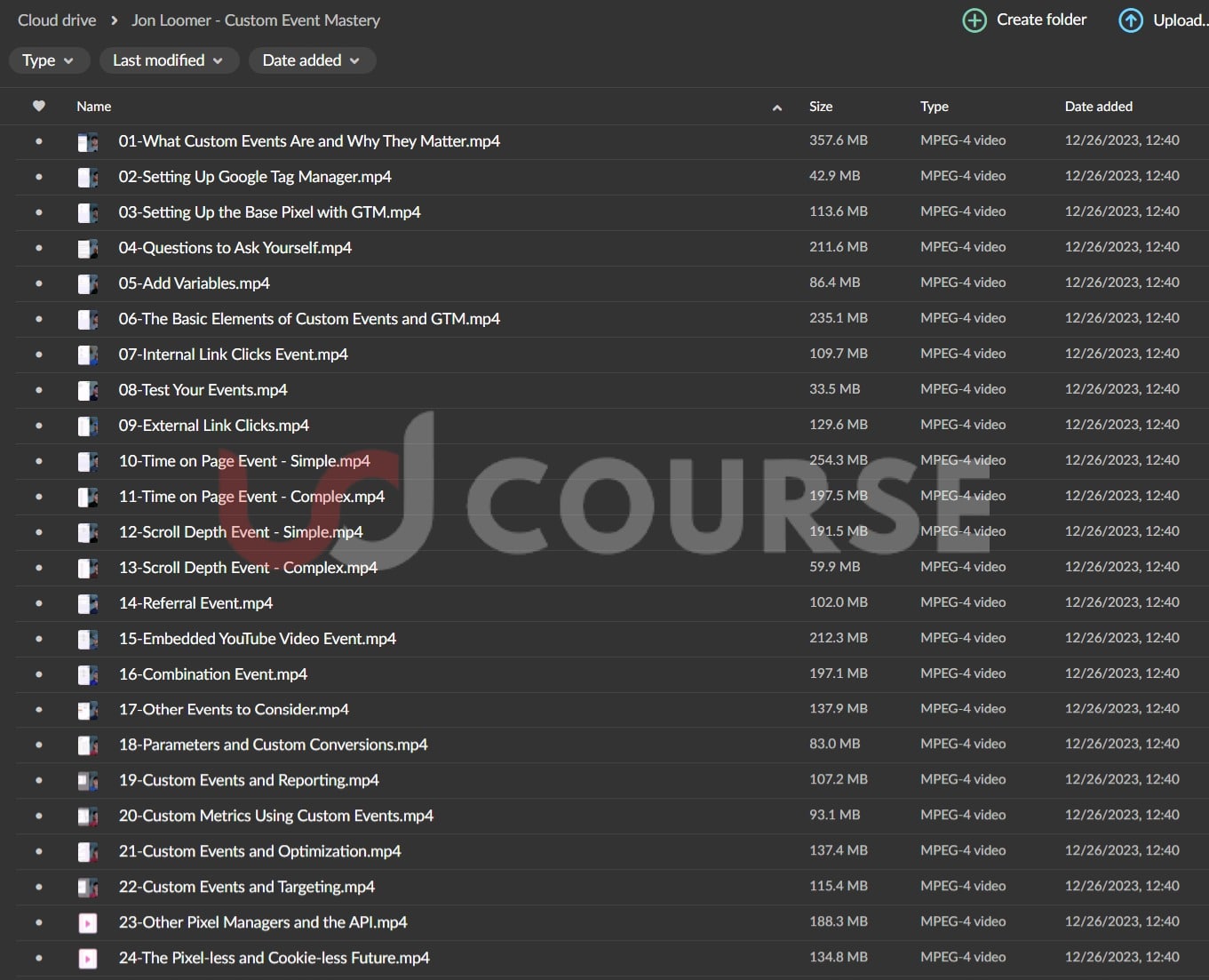Click the heart favorites column icon

coord(39,107)
